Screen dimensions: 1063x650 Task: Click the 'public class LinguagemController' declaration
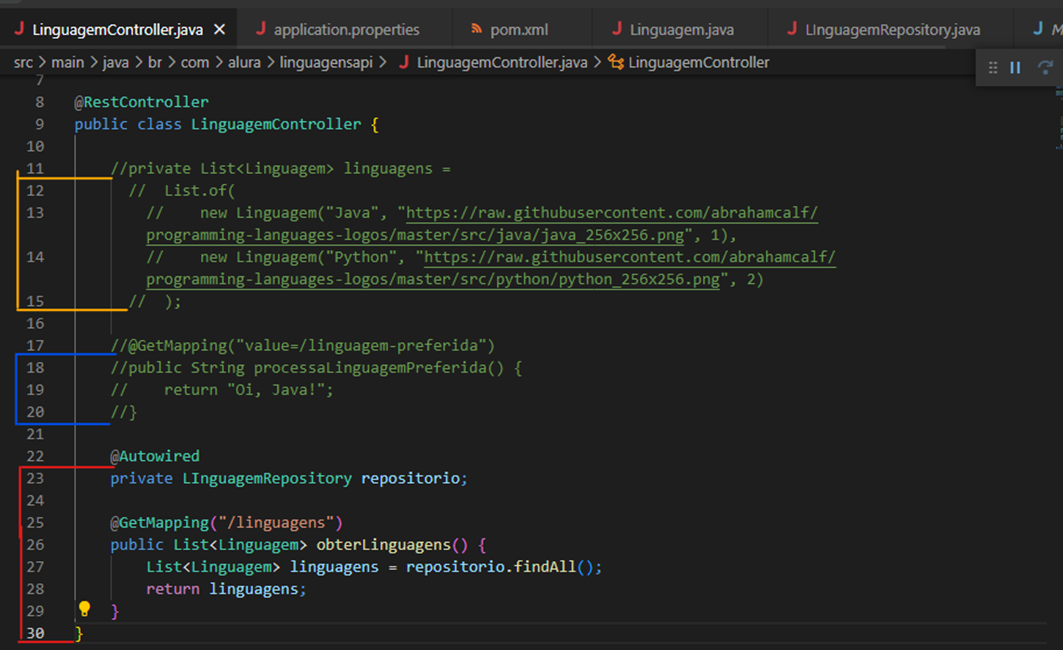218,125
